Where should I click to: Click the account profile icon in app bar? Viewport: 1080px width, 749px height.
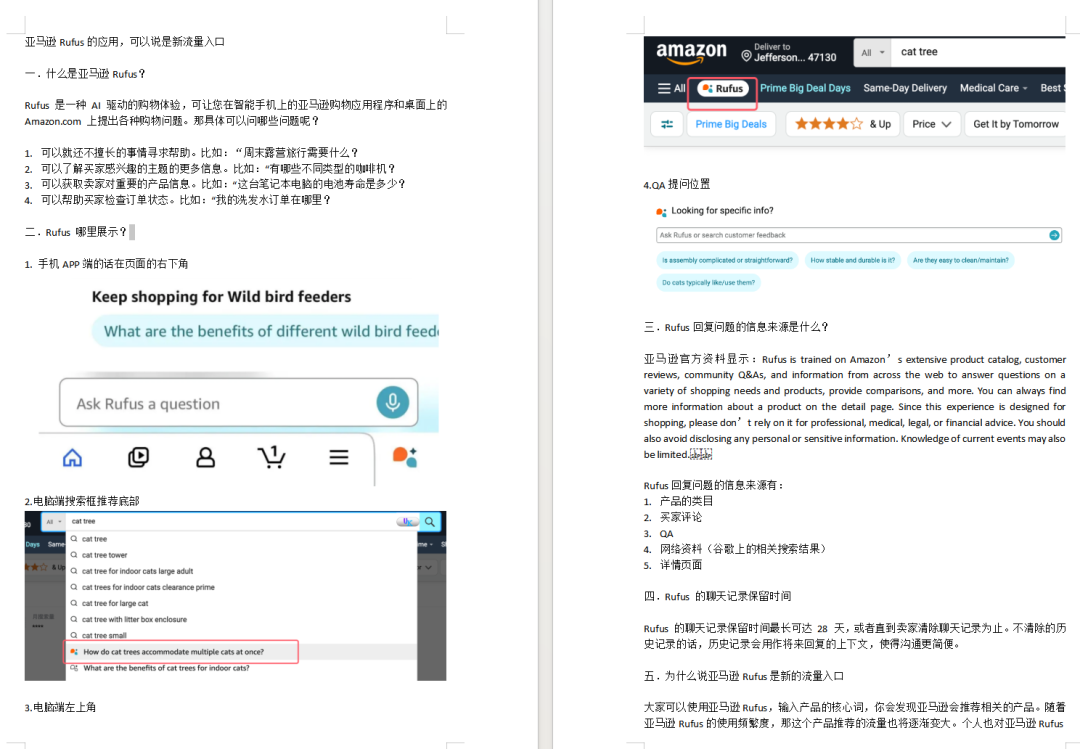[x=205, y=457]
